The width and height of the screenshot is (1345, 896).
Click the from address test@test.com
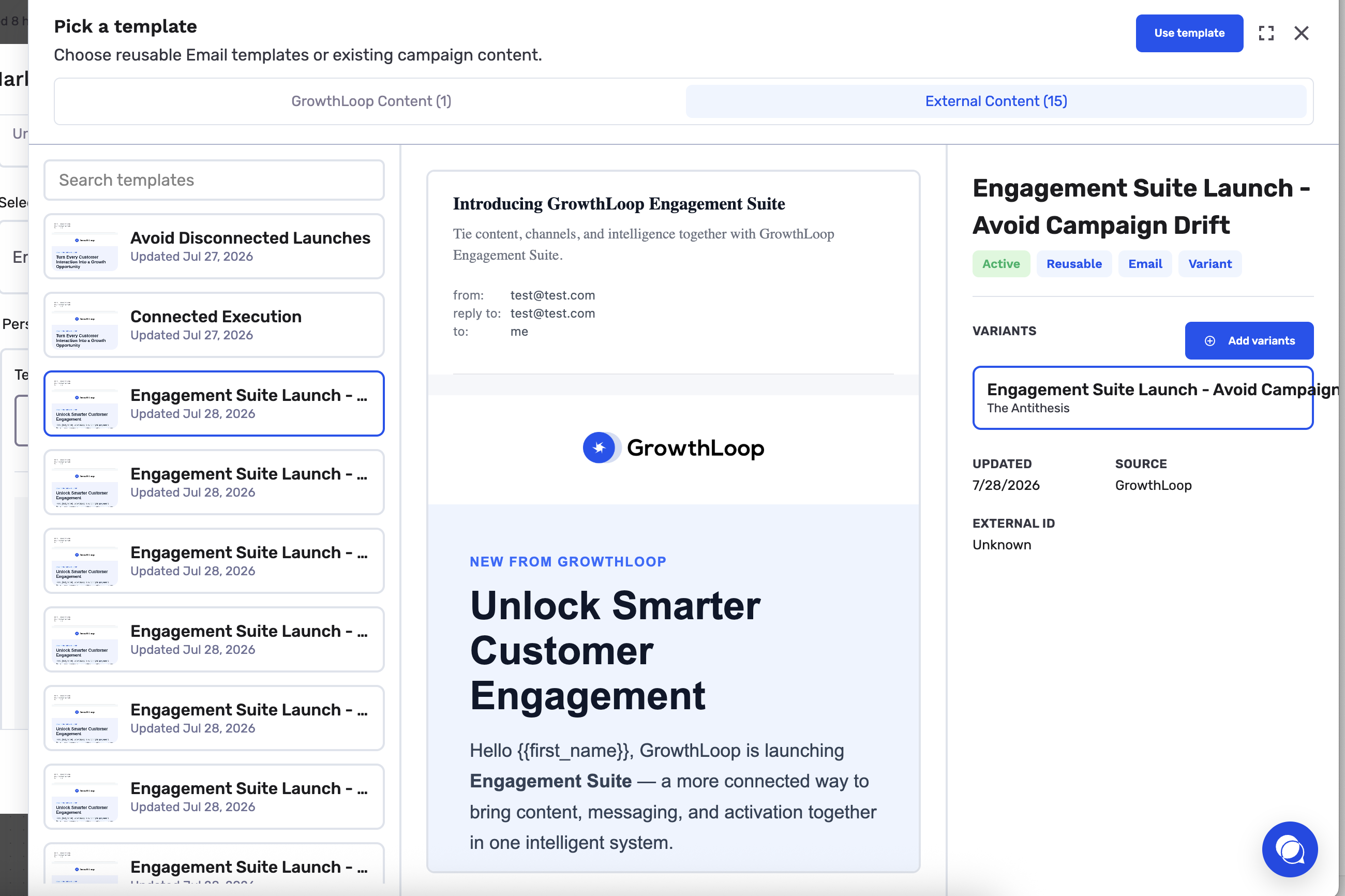[552, 295]
